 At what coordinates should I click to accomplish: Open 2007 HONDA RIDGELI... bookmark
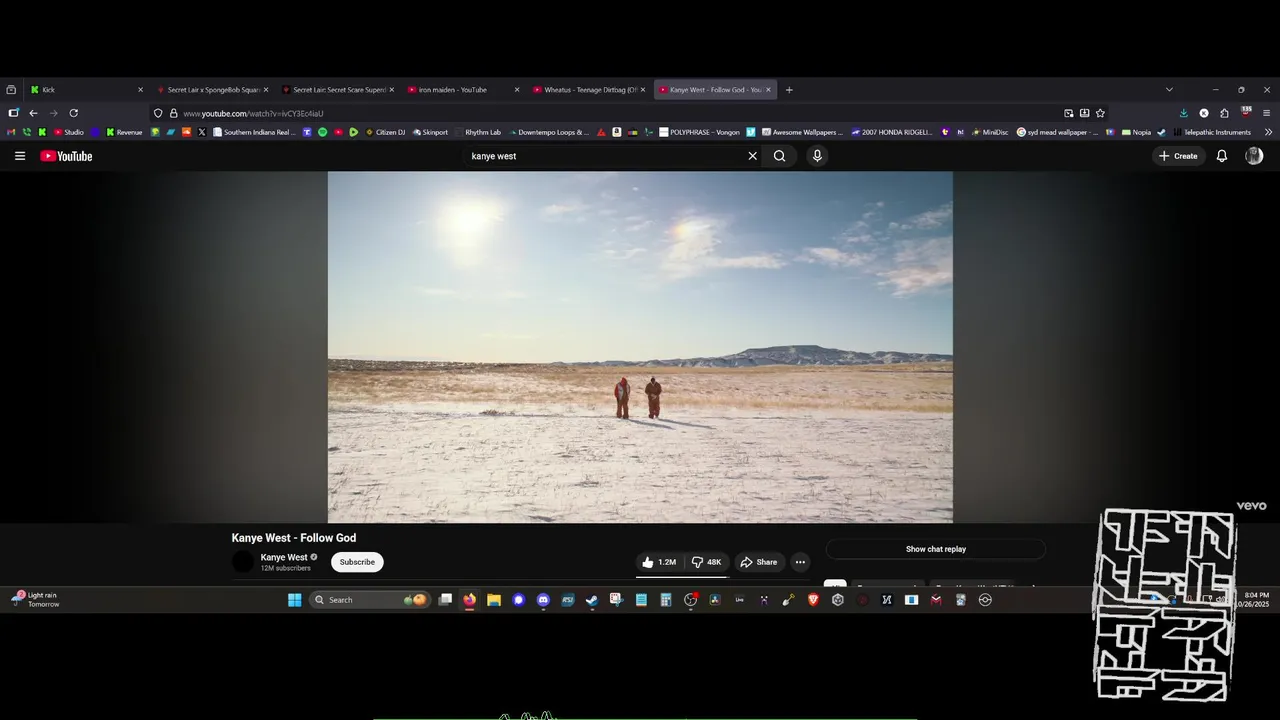[892, 132]
